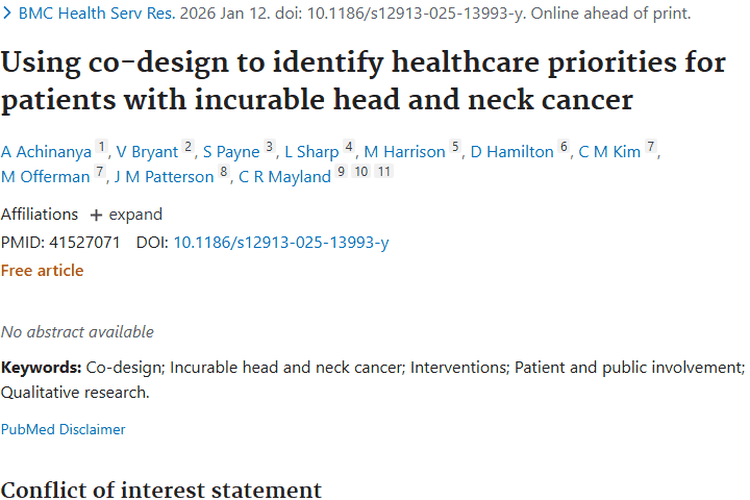This screenshot has width=750, height=500.
Task: Click author J M Patterson
Action: [x=164, y=177]
